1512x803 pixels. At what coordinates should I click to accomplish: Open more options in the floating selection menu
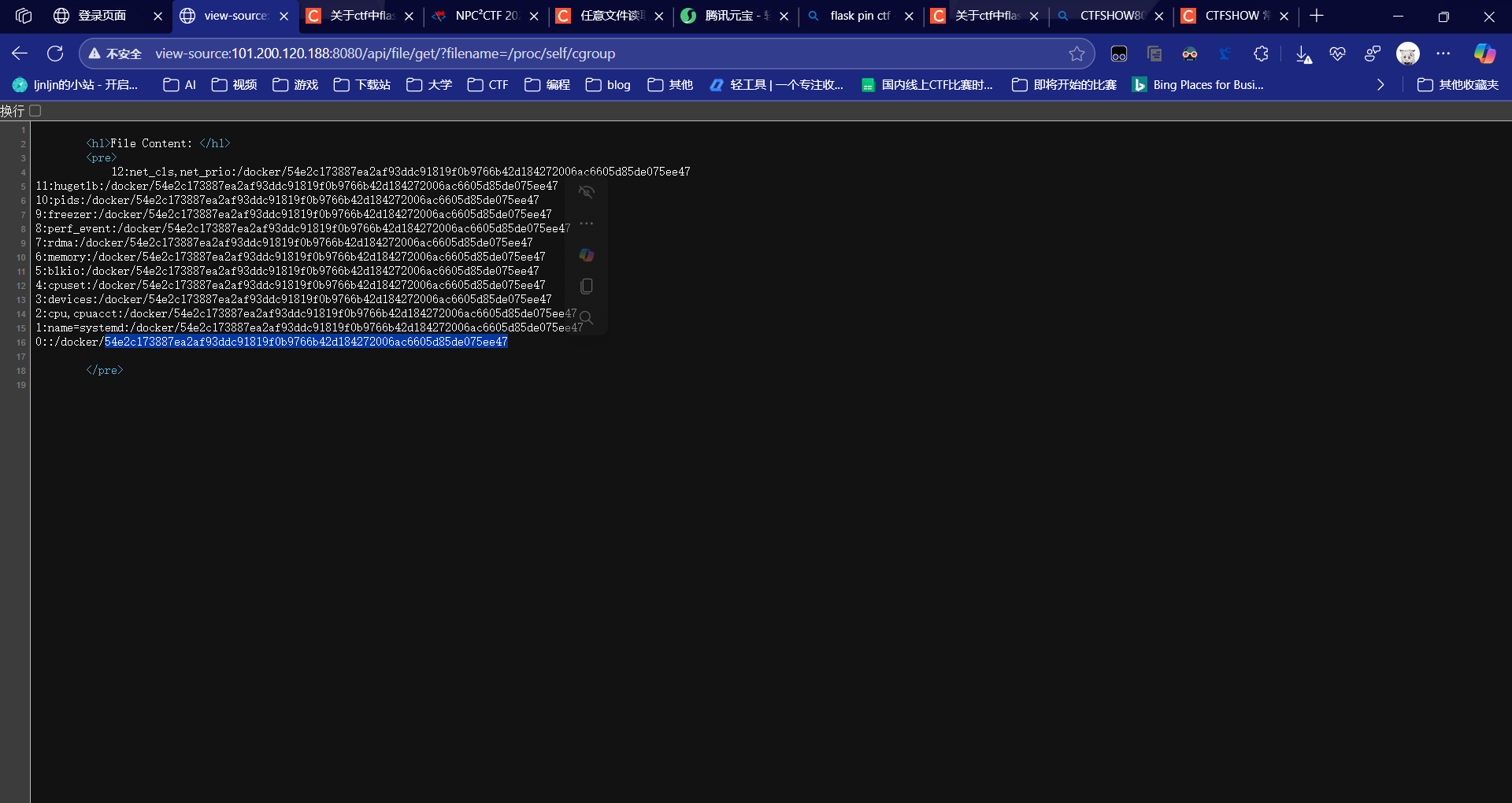(587, 224)
